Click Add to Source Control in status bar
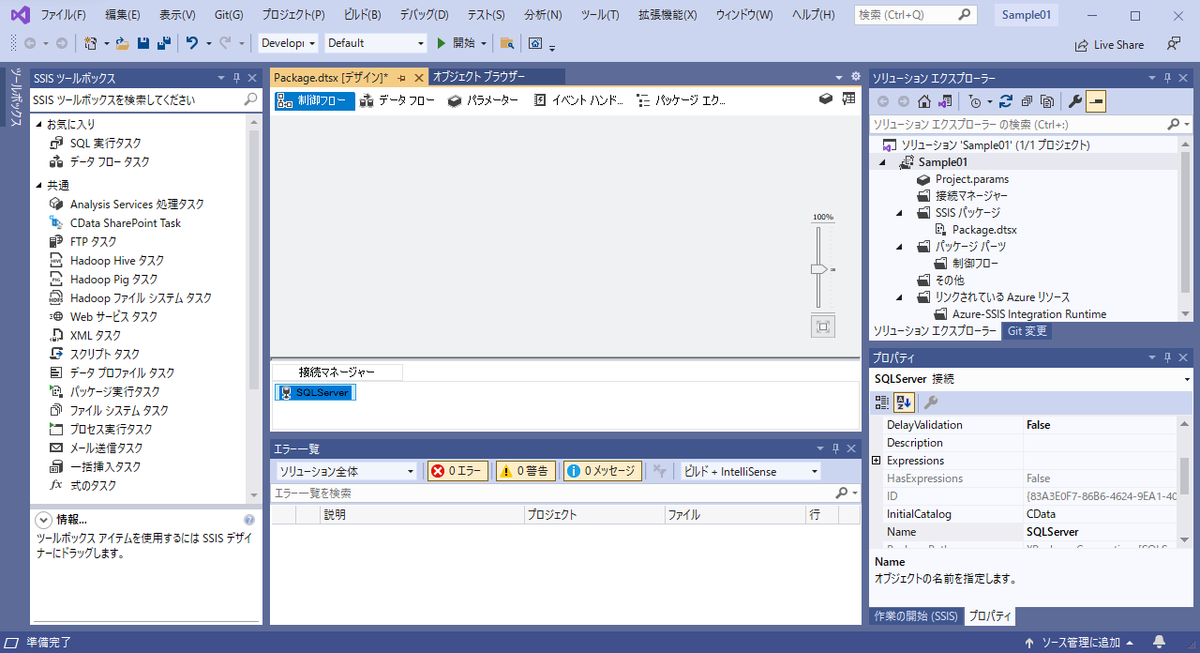Image resolution: width=1200 pixels, height=653 pixels. click(1080, 642)
